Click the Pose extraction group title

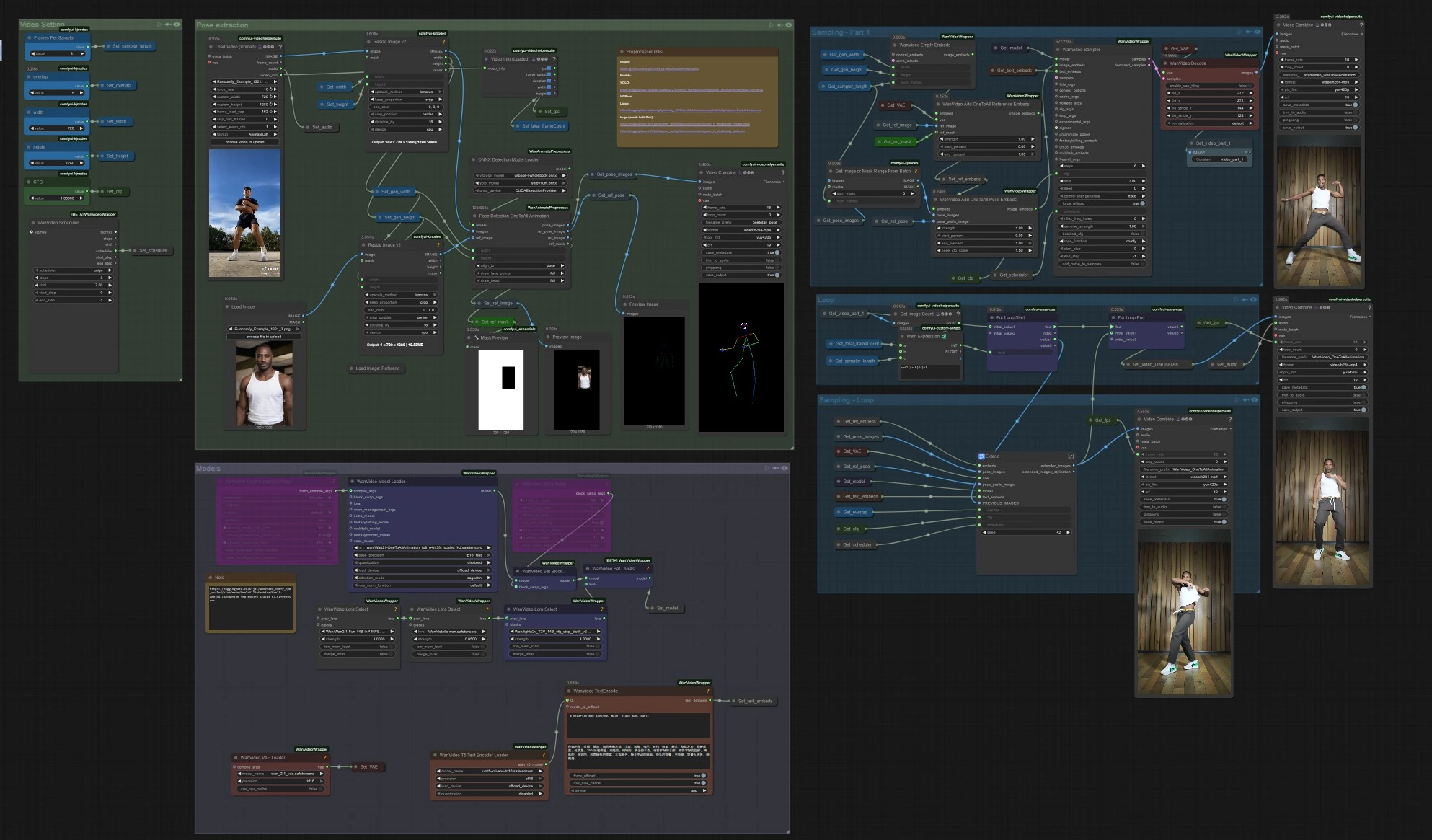[222, 25]
